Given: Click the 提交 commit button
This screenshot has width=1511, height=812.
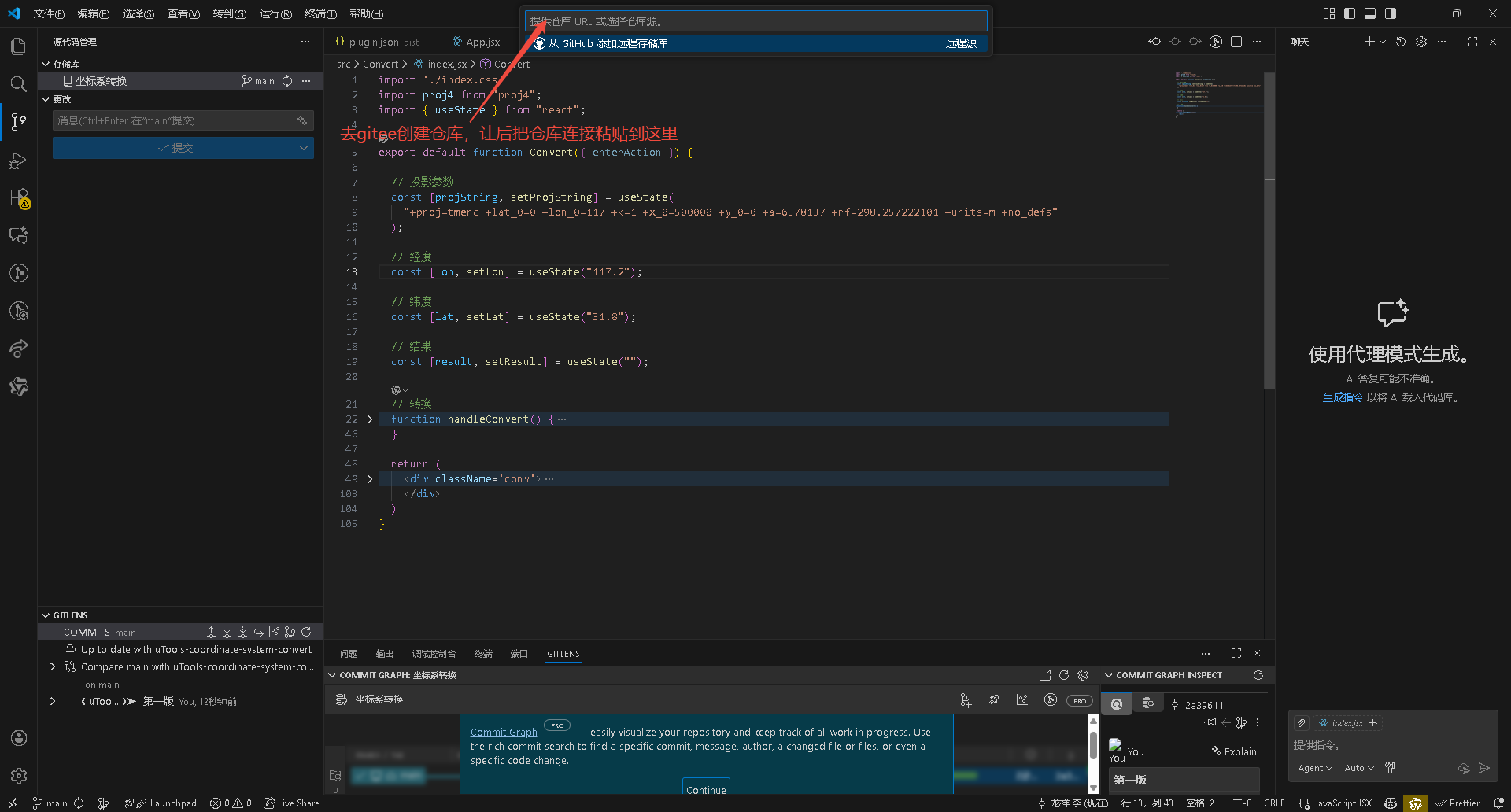Looking at the screenshot, I should (x=174, y=148).
